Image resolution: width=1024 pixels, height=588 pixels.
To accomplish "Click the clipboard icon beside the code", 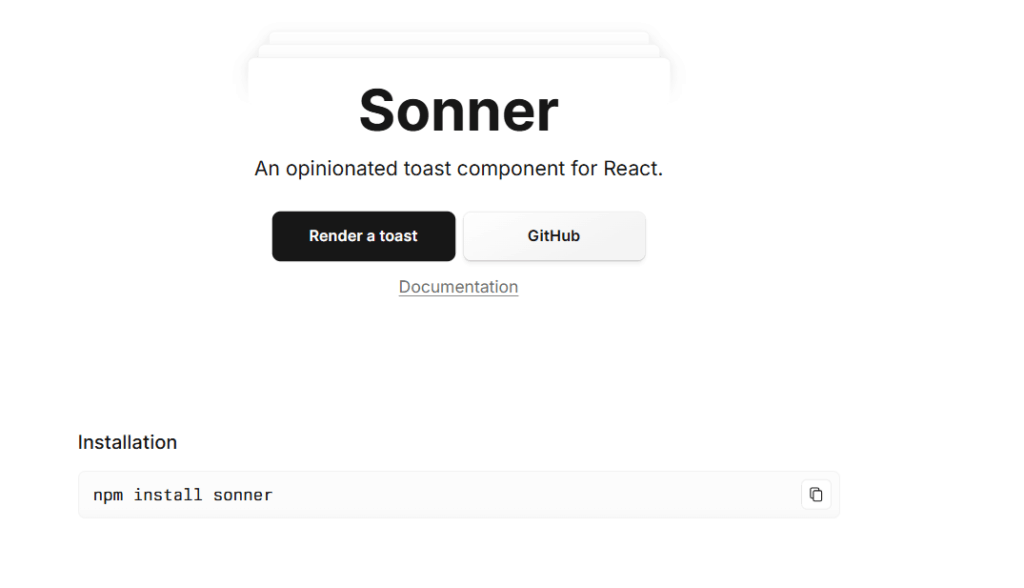I will [x=816, y=494].
